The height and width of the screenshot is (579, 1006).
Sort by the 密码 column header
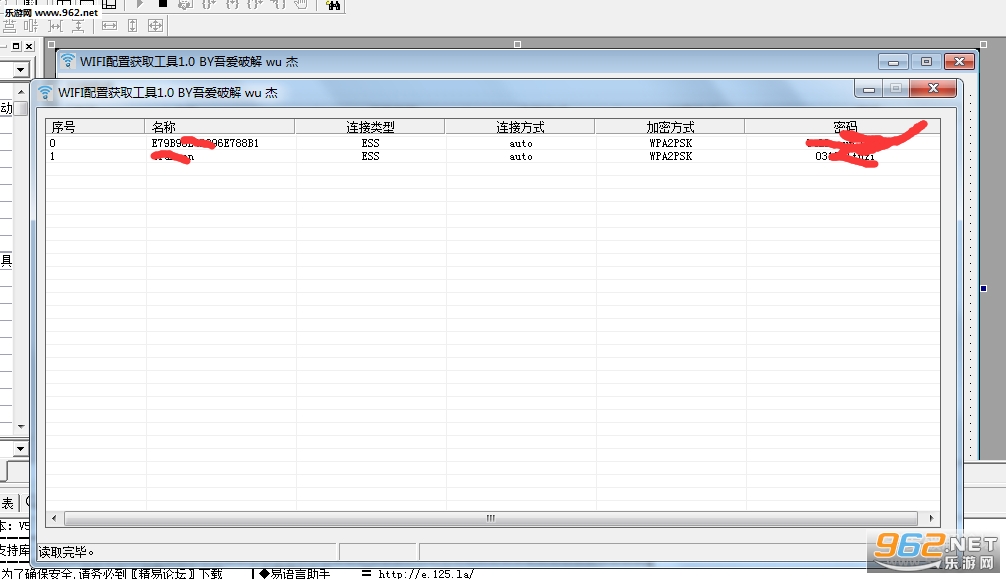843,126
